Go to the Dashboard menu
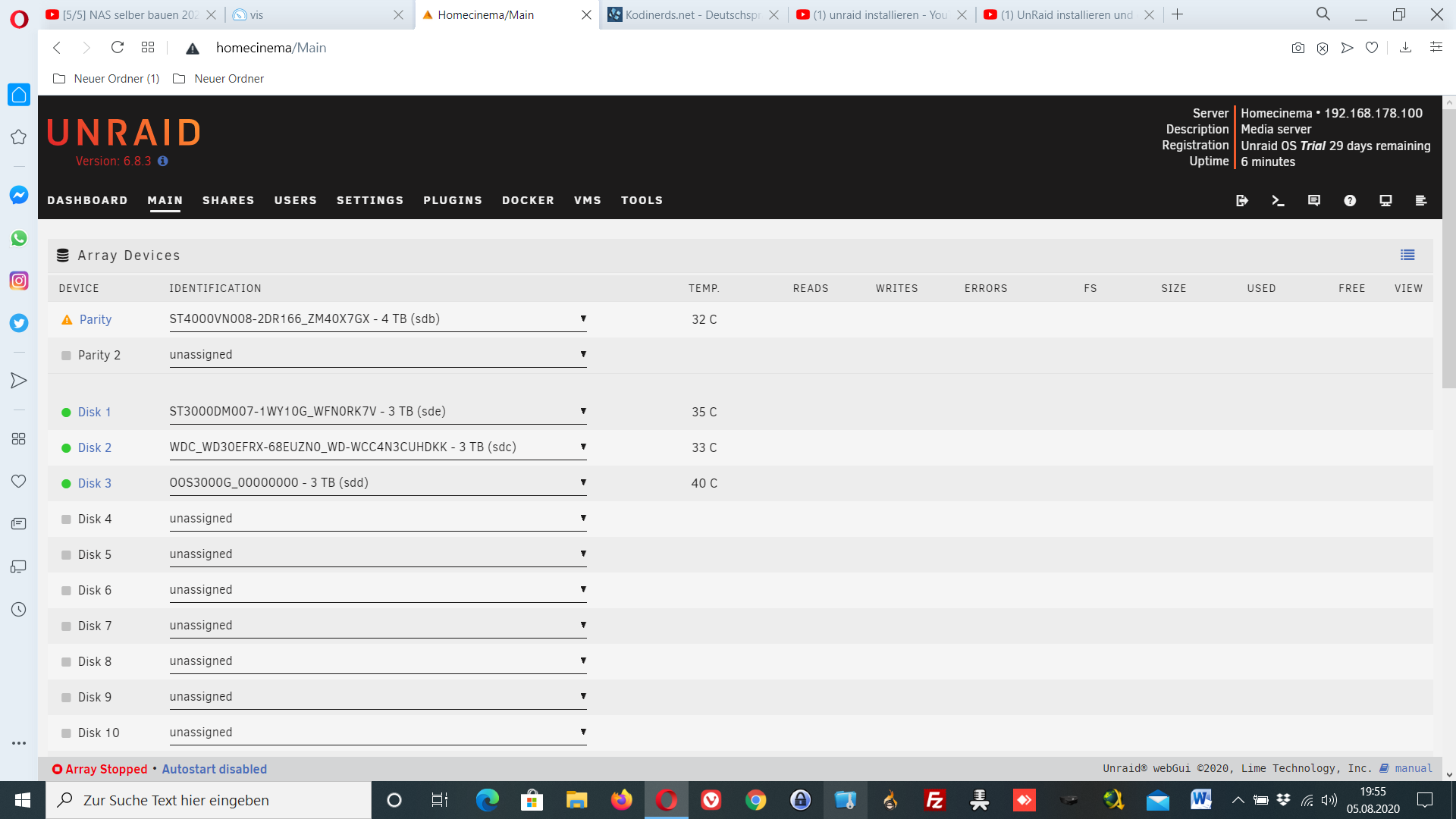Screen dimensions: 1456x819 tap(87, 200)
